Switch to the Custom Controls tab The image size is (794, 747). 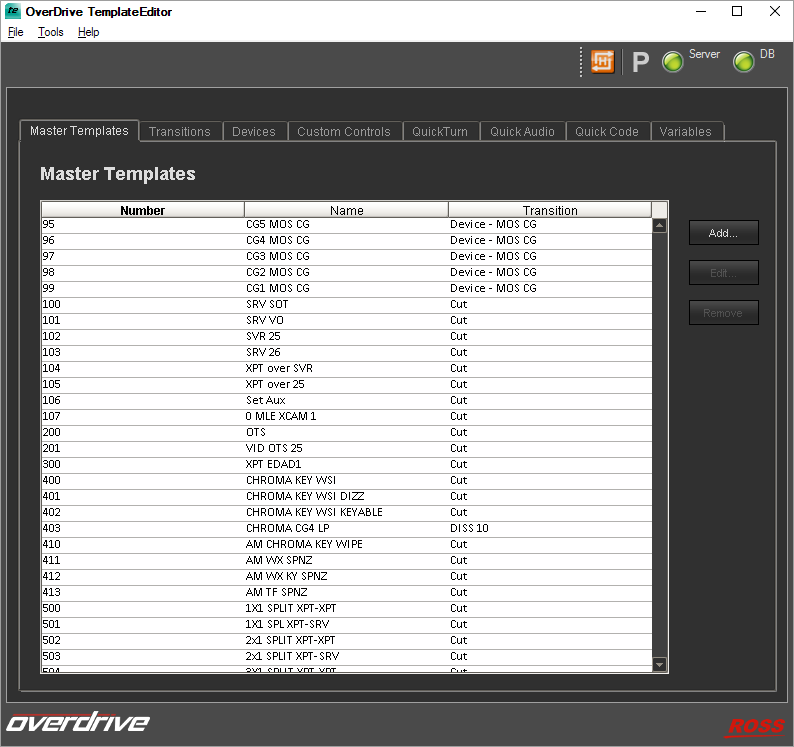click(344, 132)
